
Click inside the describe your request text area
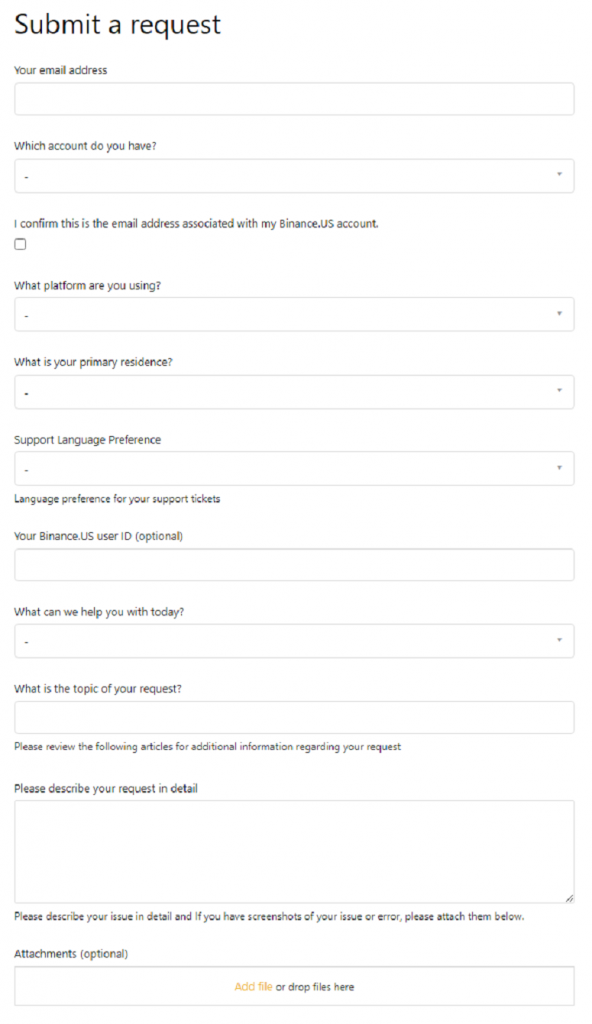pos(294,852)
